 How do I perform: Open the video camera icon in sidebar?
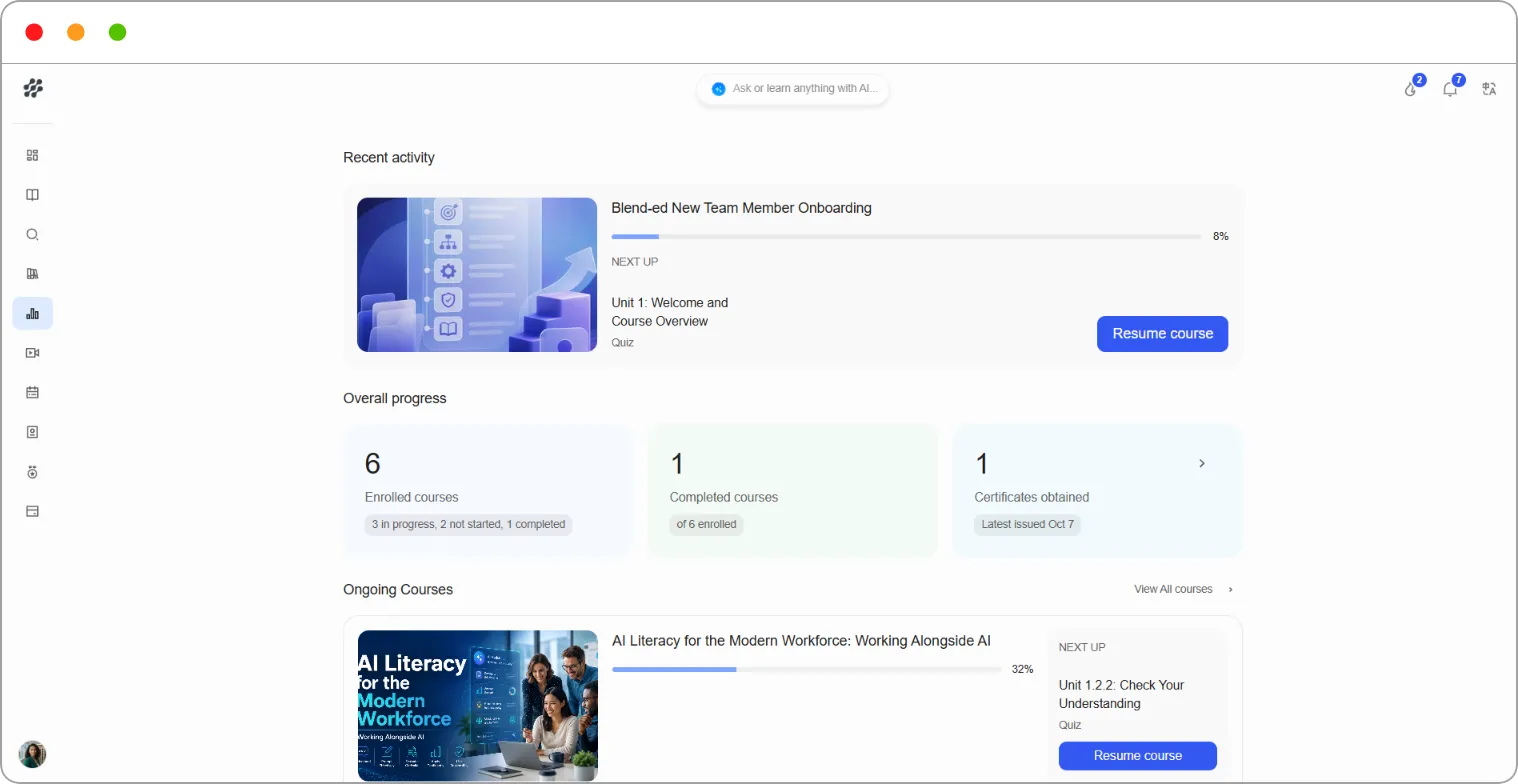coord(32,353)
